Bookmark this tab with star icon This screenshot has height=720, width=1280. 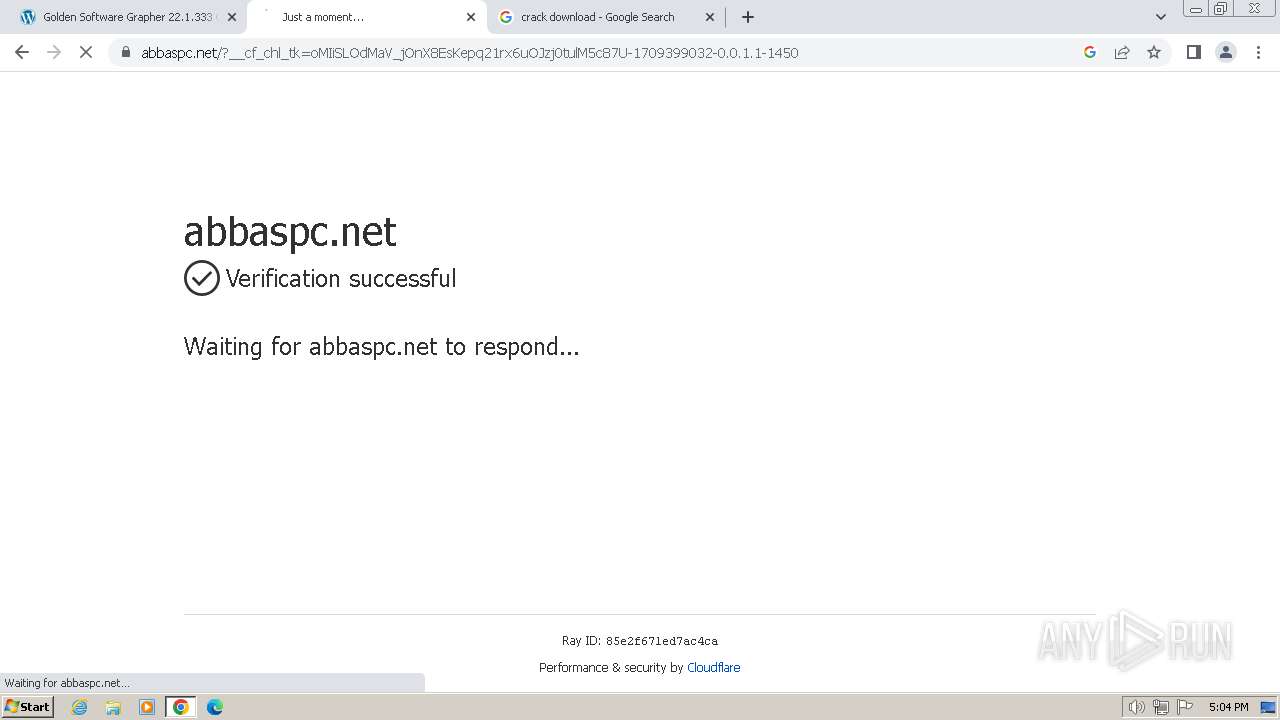tap(1154, 52)
